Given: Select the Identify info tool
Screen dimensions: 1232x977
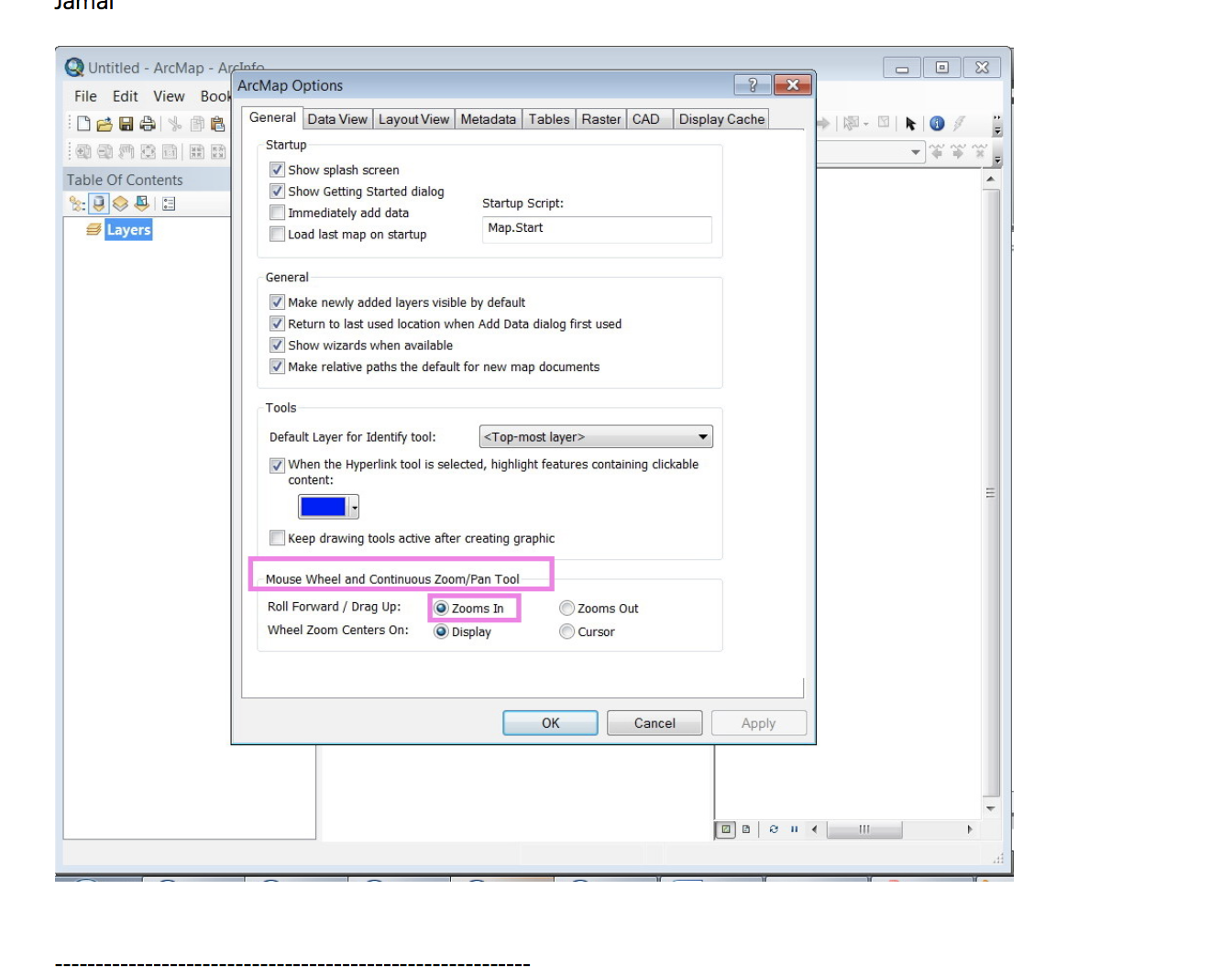Looking at the screenshot, I should coord(937,124).
